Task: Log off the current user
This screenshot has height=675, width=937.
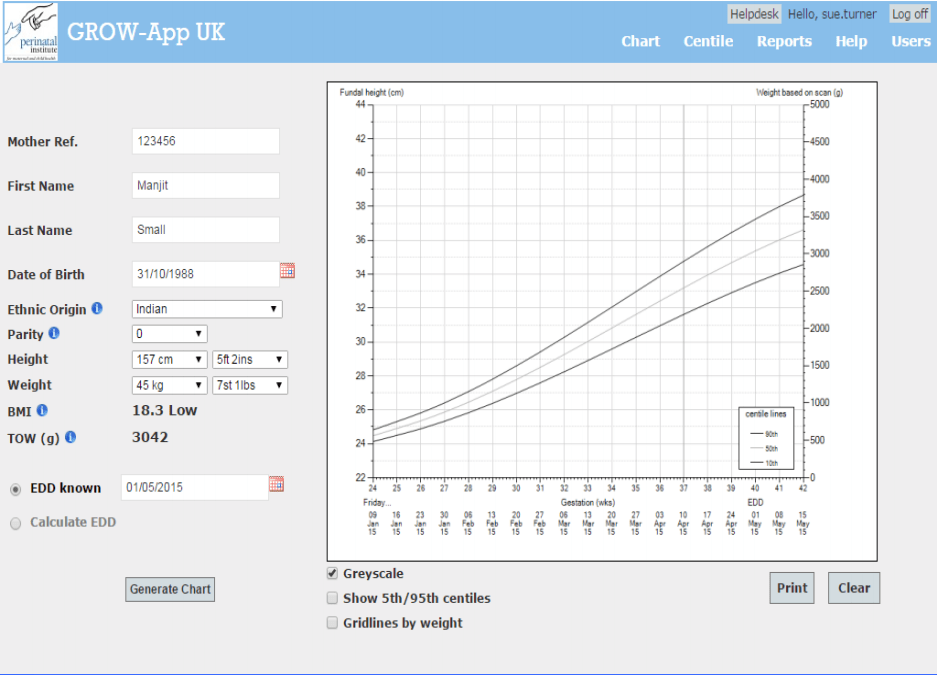Action: point(910,14)
